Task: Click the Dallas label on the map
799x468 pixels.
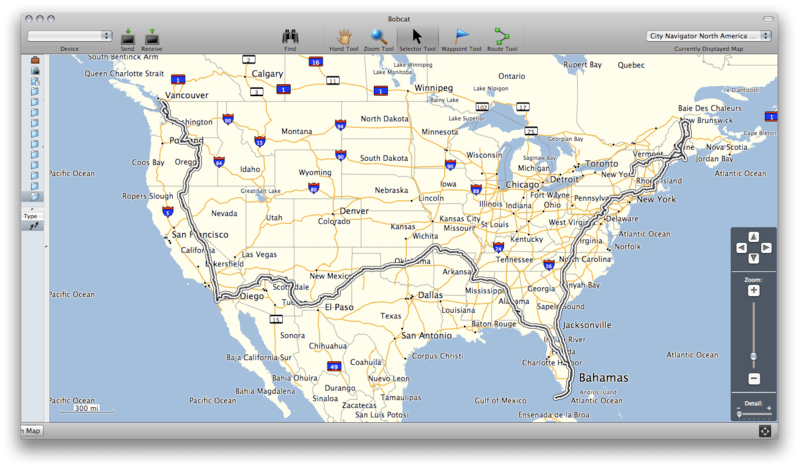Action: (430, 295)
